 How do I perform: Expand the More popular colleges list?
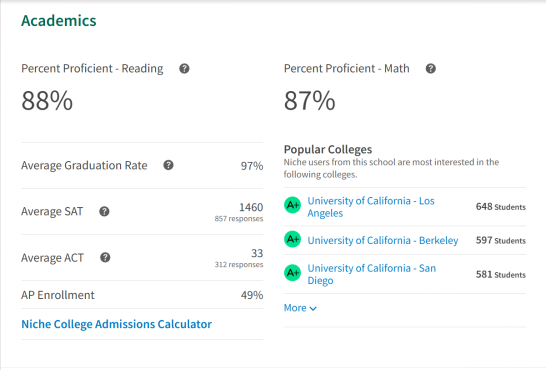tap(300, 308)
